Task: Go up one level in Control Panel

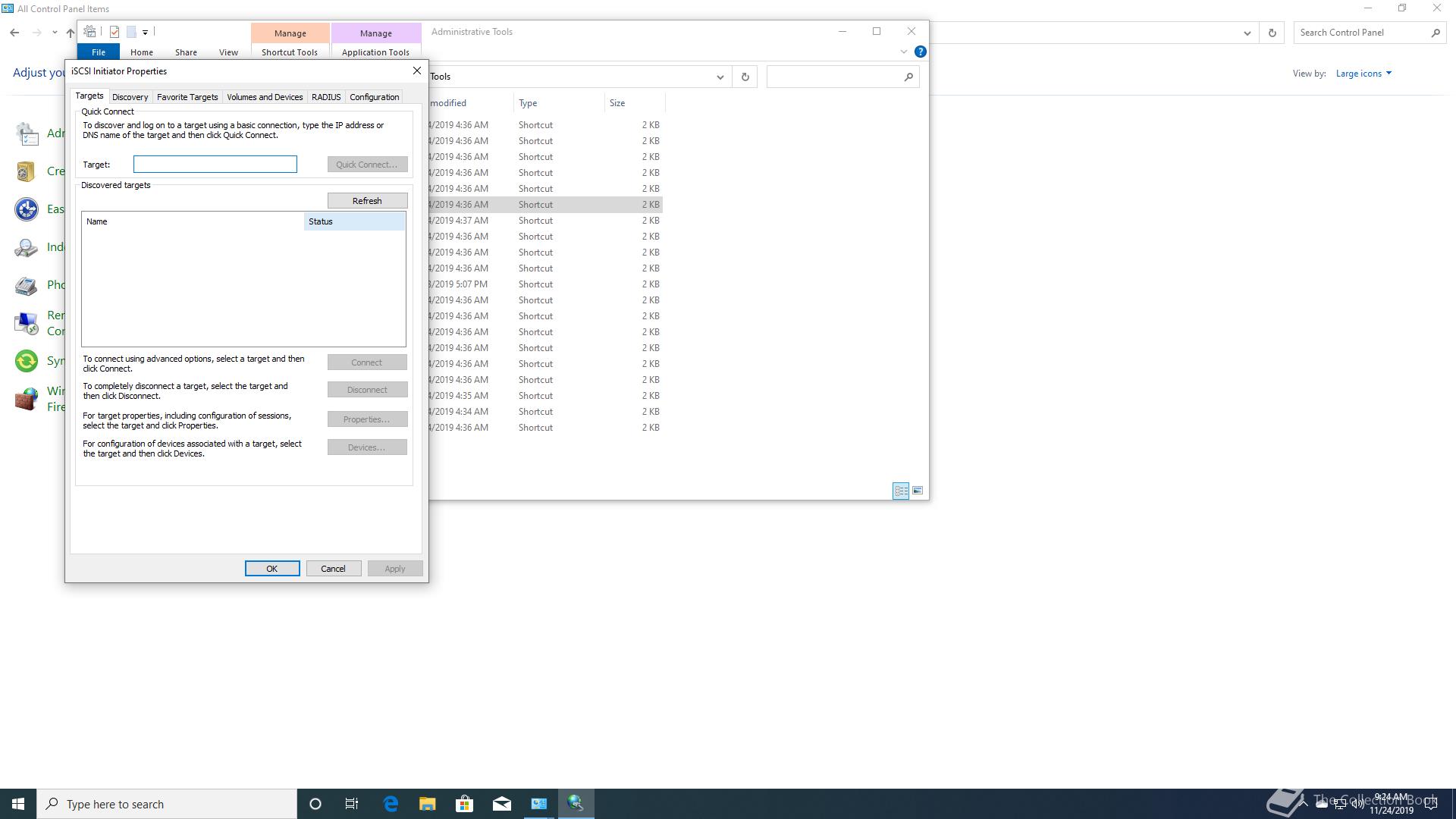Action: pyautogui.click(x=71, y=33)
